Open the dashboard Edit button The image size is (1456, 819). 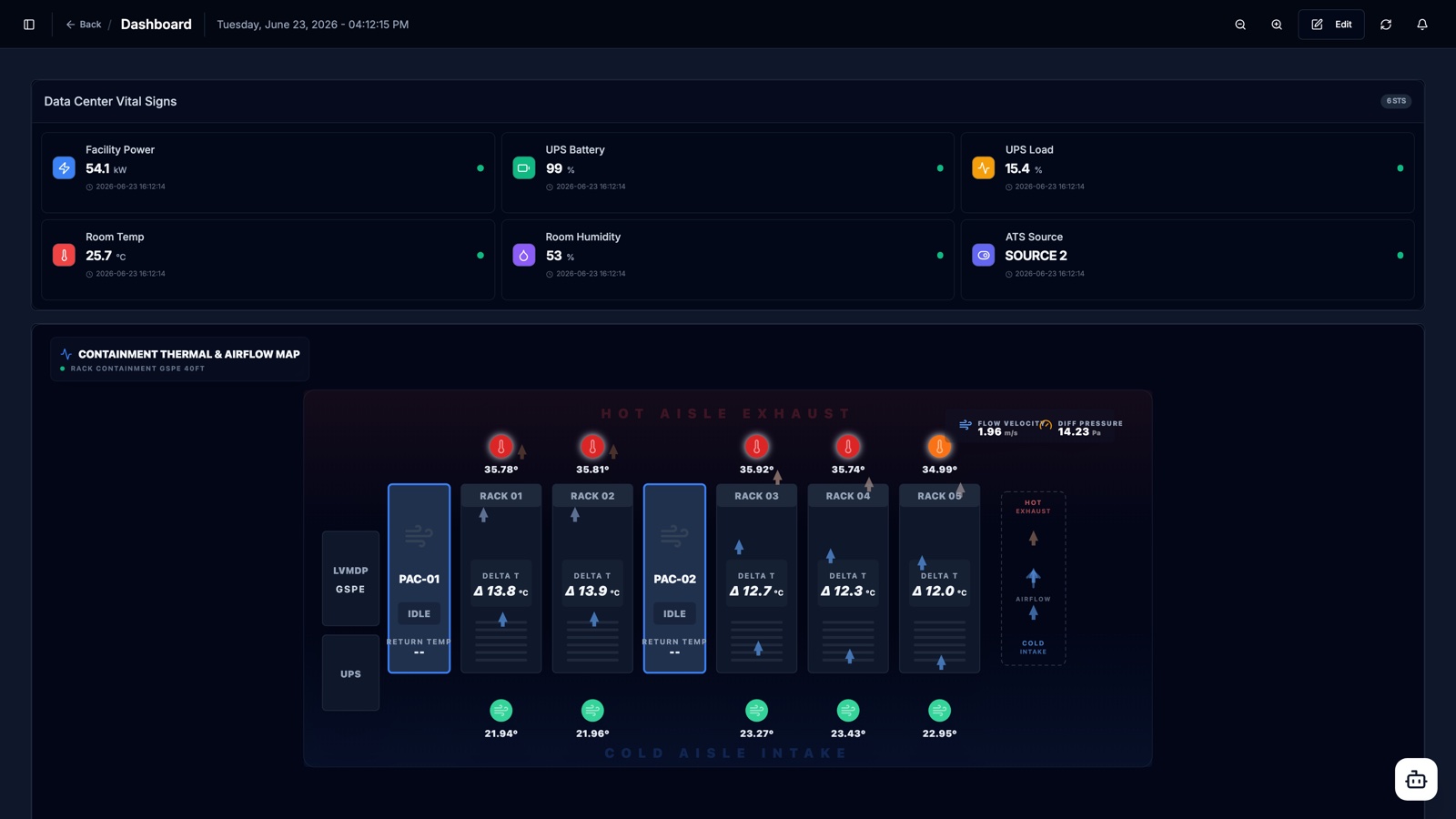coord(1331,25)
